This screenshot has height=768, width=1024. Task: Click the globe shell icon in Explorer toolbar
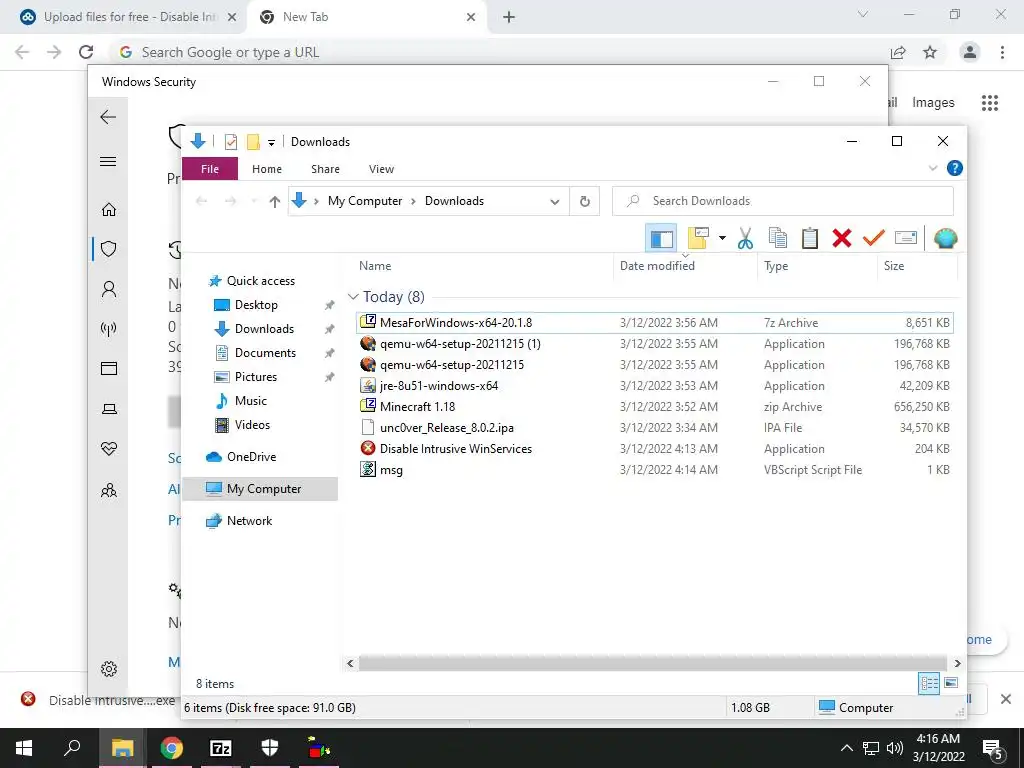click(x=945, y=238)
